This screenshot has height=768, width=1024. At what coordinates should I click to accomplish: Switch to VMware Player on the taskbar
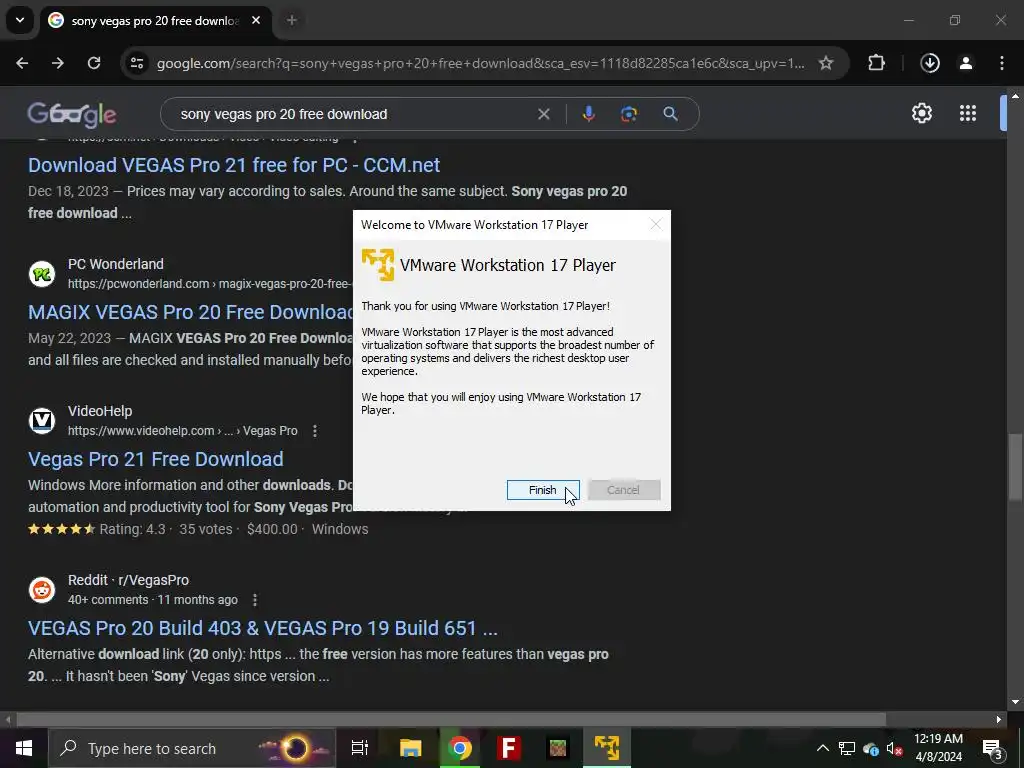point(607,748)
